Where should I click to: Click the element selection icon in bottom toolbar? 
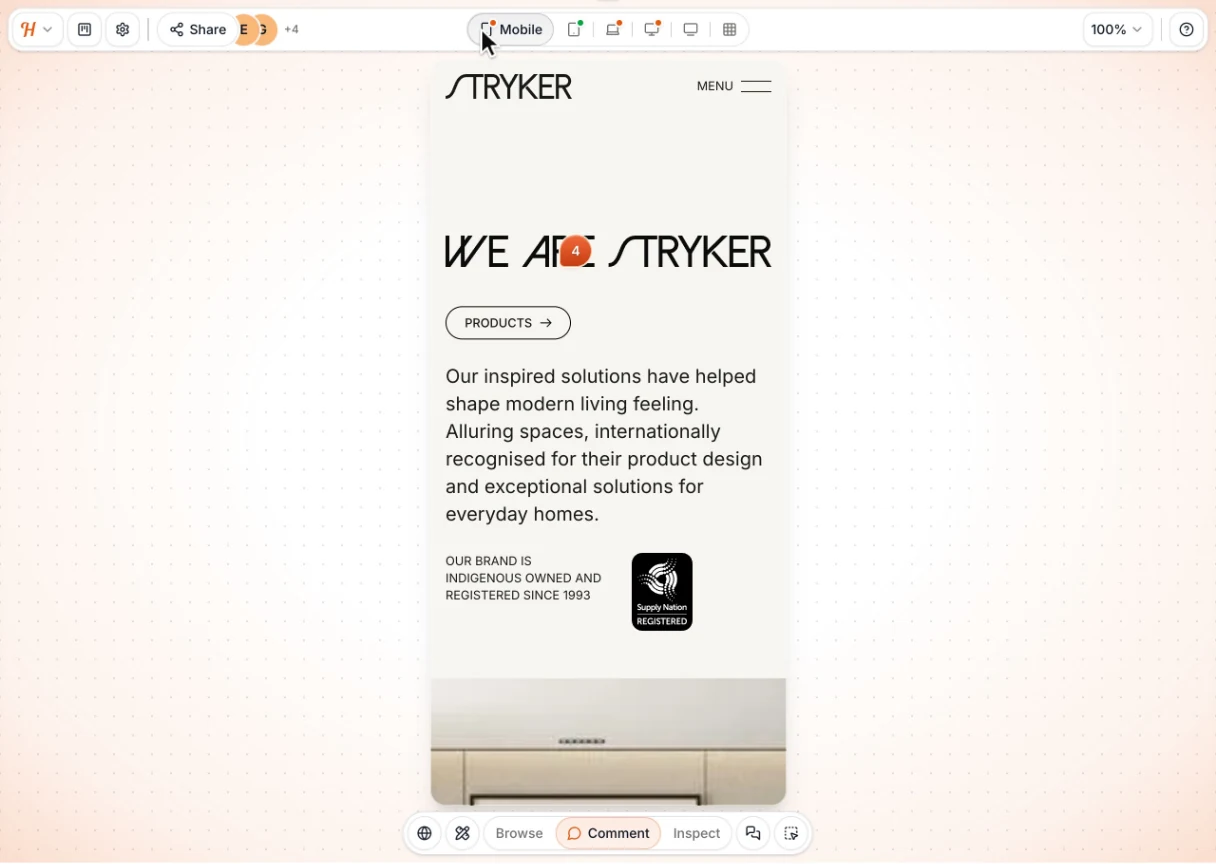pos(791,833)
